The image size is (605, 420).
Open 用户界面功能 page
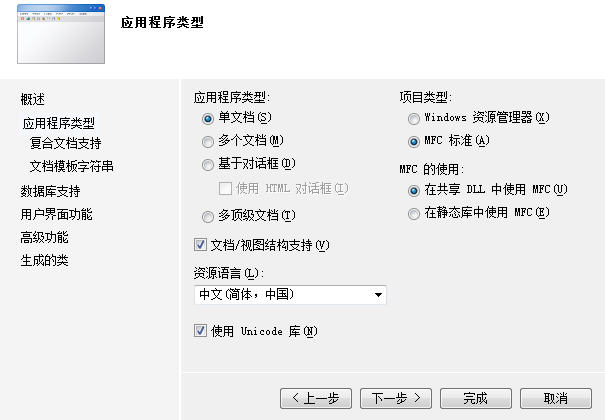click(x=56, y=214)
